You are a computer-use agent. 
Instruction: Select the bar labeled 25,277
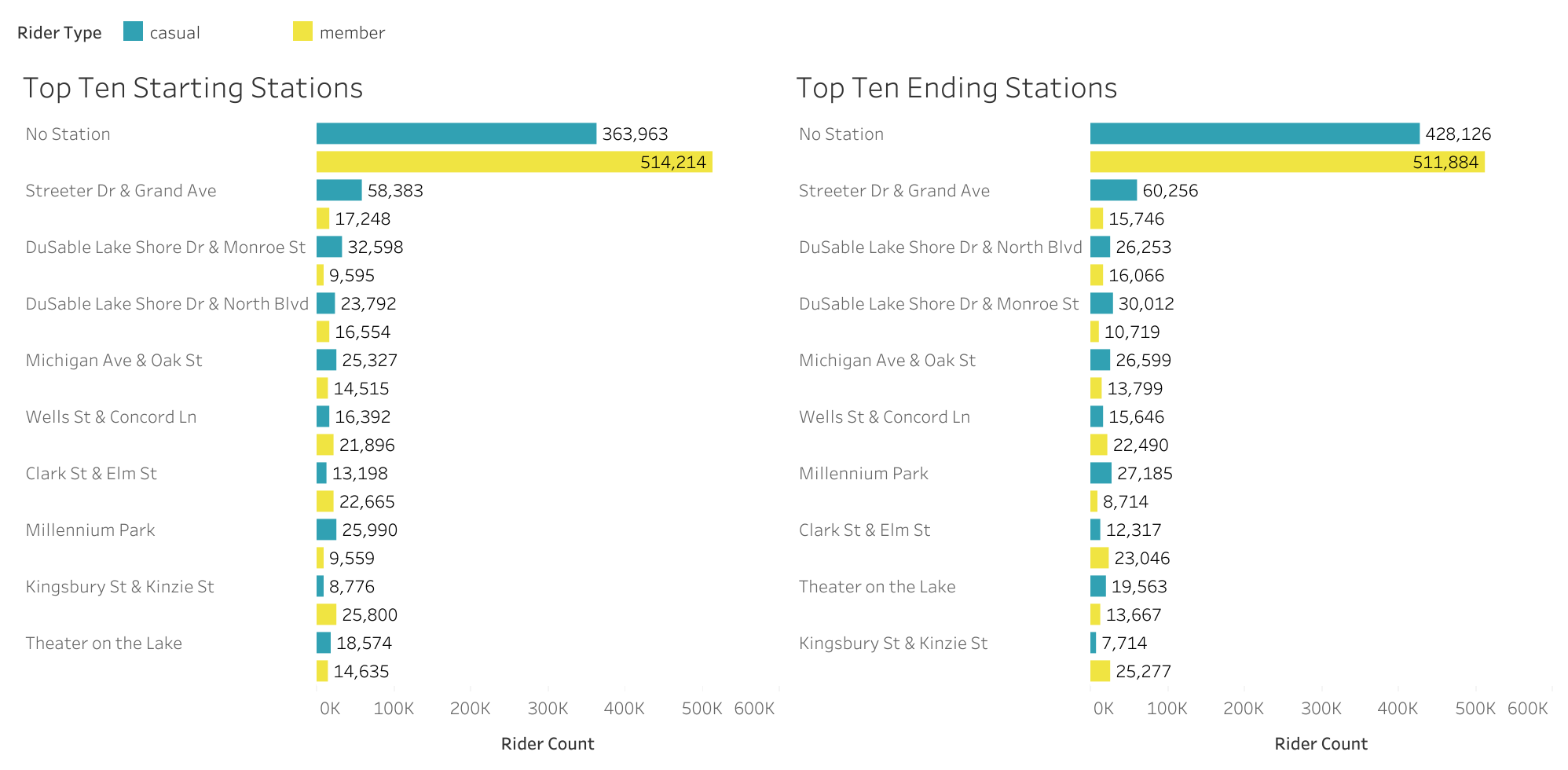coord(1100,671)
